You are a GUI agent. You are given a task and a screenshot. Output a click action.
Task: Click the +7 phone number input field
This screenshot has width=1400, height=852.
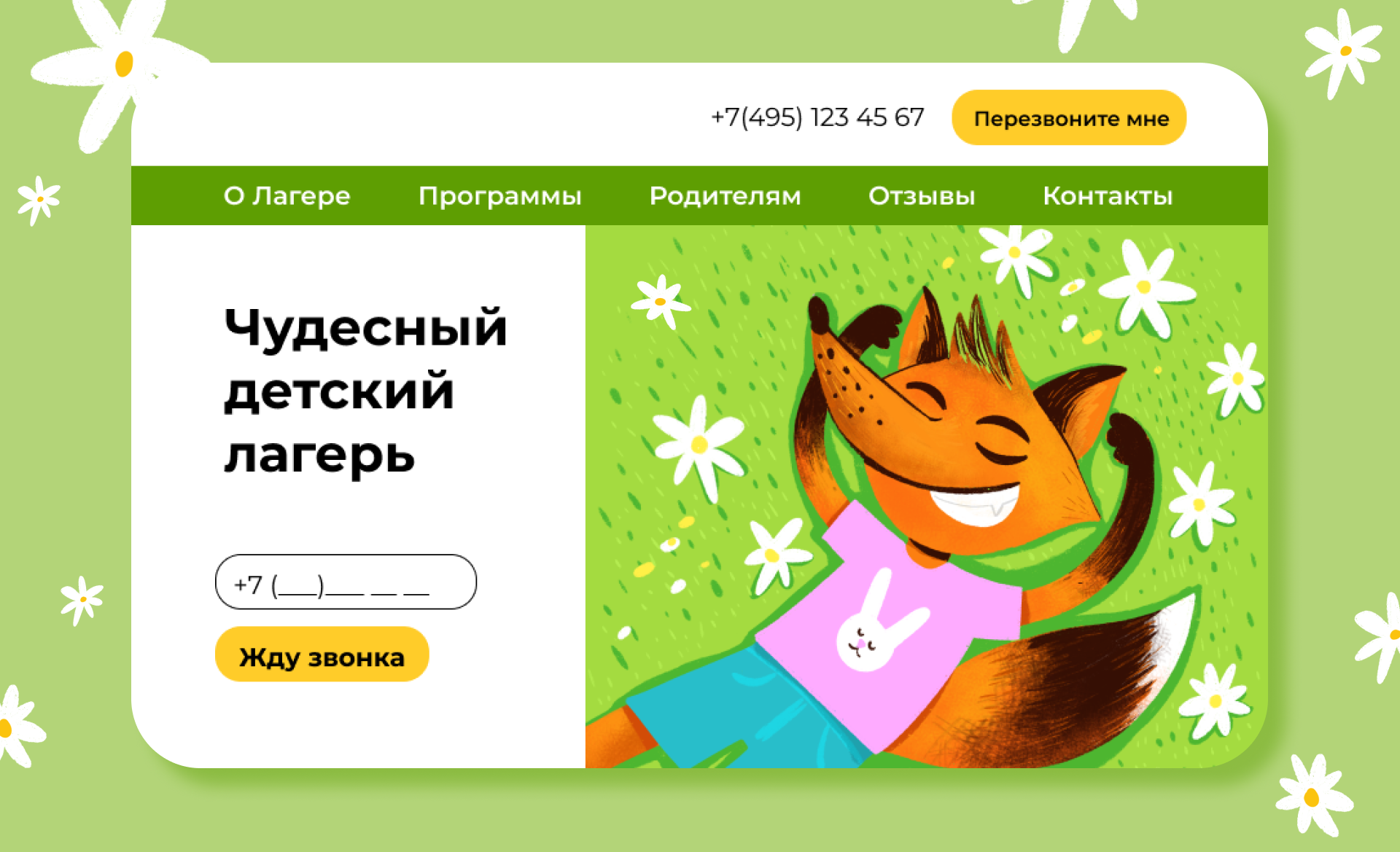[346, 582]
